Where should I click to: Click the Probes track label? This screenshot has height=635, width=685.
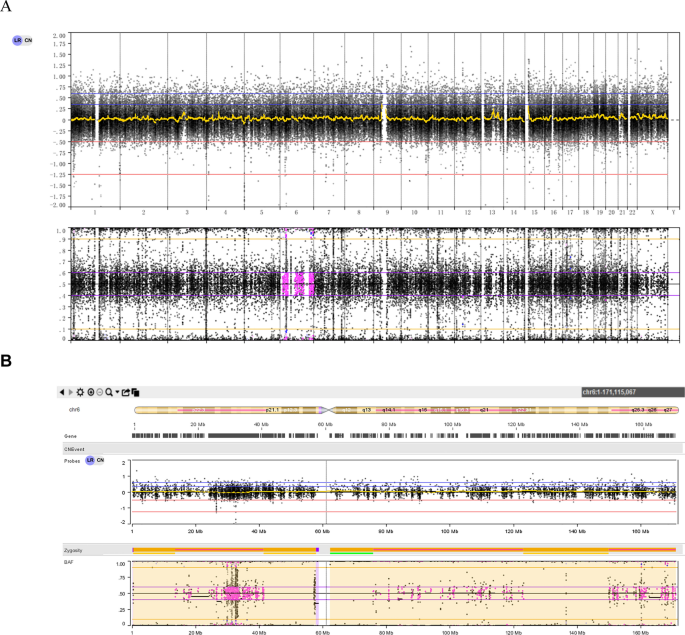(72, 461)
